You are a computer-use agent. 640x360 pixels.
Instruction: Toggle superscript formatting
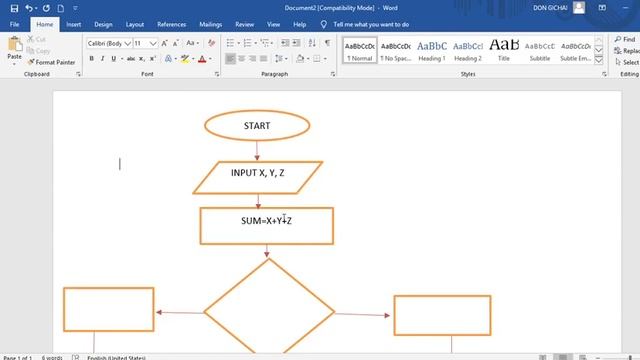[x=153, y=59]
